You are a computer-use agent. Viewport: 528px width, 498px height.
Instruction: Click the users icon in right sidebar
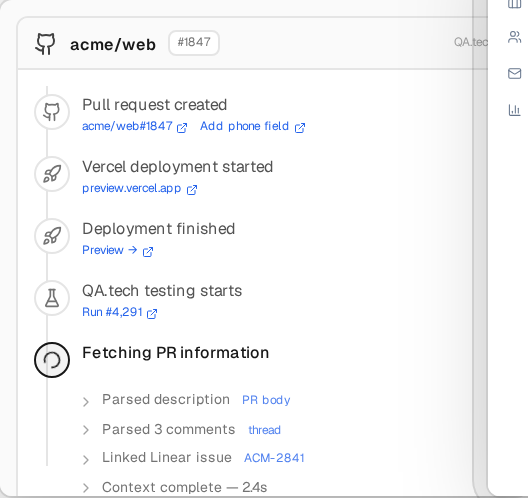514,37
